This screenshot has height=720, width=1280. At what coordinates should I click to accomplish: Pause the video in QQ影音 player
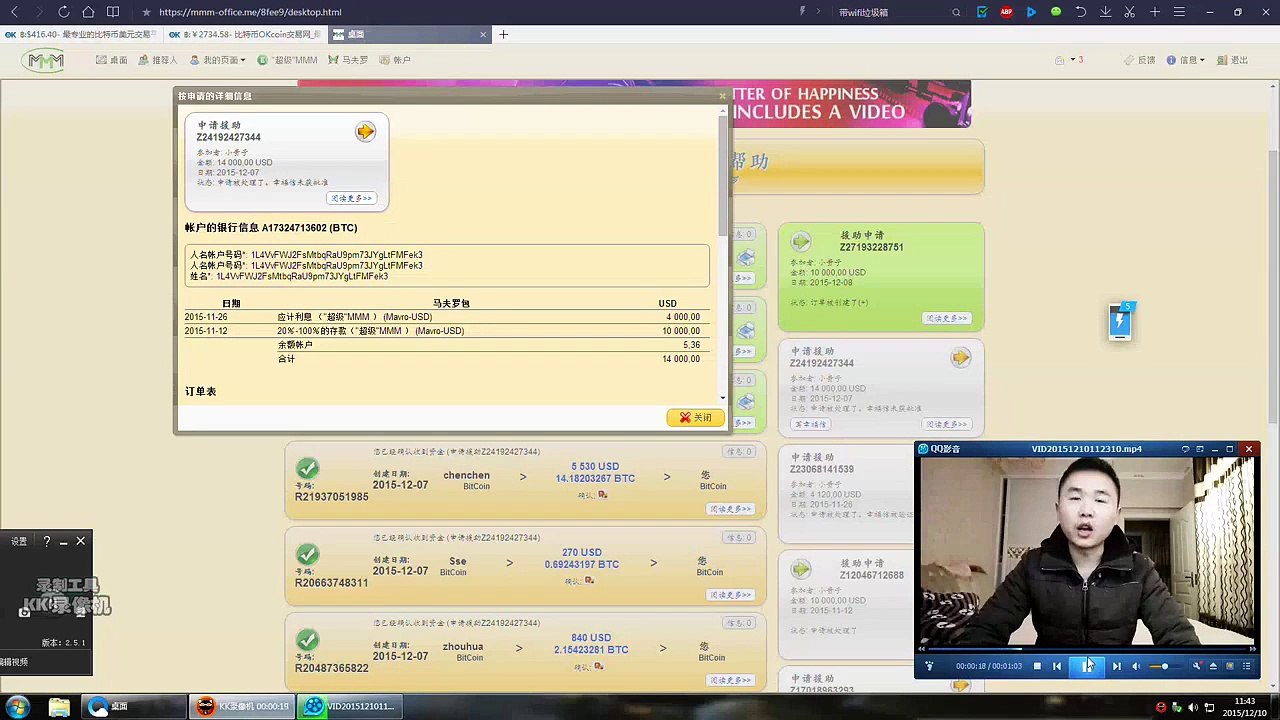tap(1087, 666)
